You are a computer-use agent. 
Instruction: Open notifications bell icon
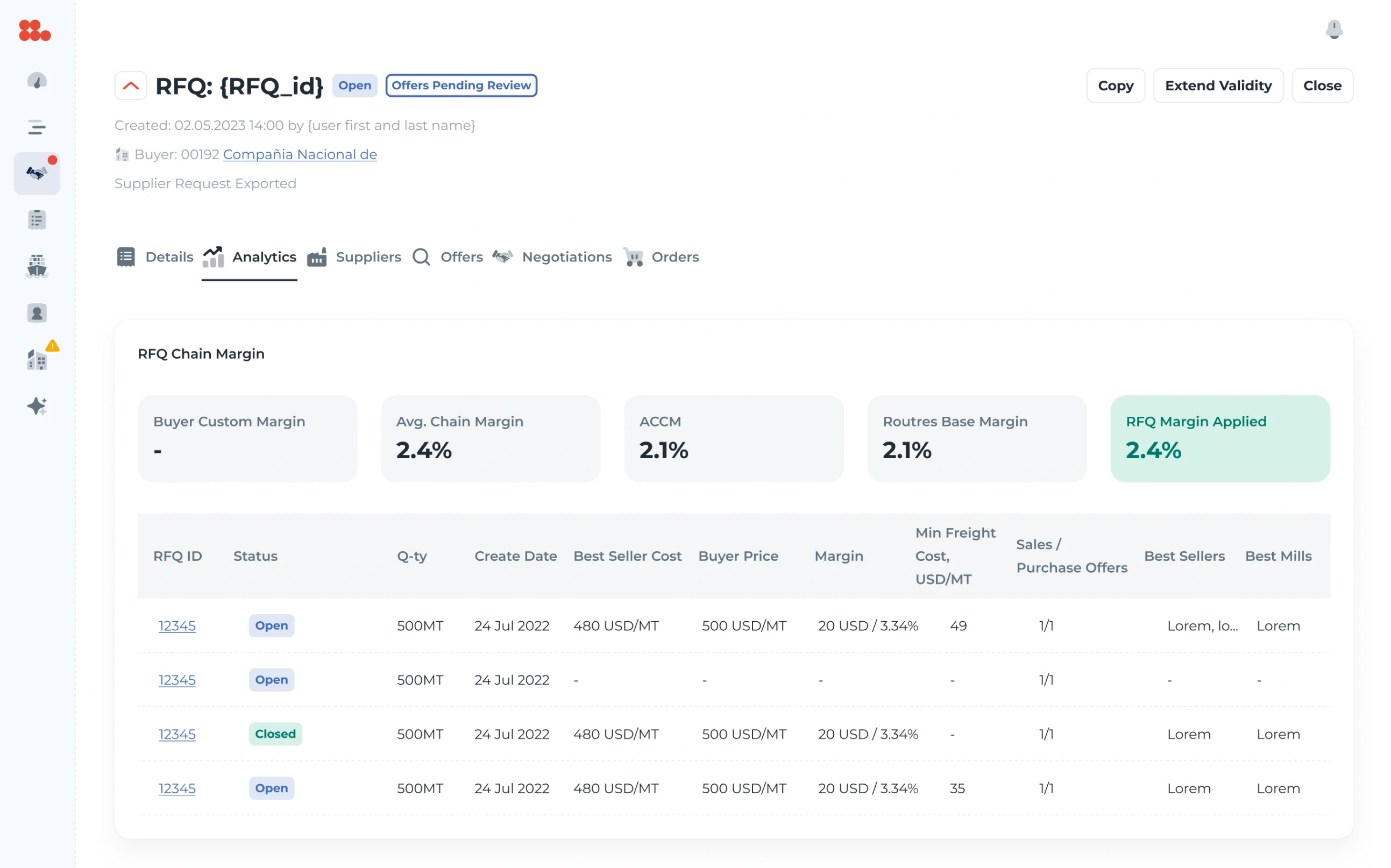coord(1333,29)
